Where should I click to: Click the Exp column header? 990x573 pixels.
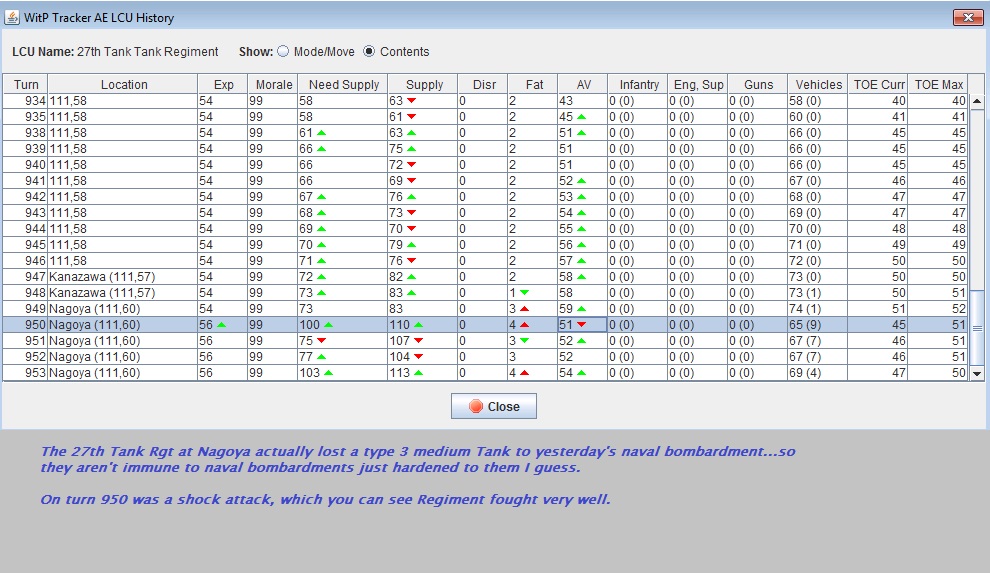coord(223,85)
